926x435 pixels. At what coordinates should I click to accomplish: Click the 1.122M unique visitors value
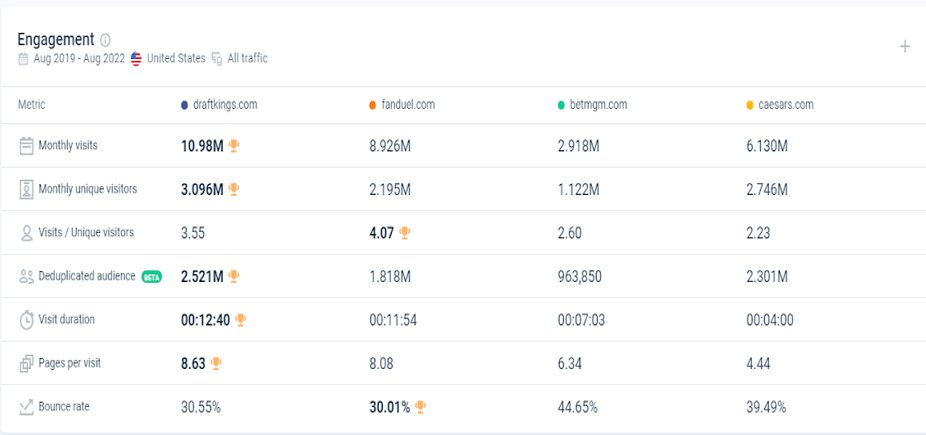coord(578,189)
